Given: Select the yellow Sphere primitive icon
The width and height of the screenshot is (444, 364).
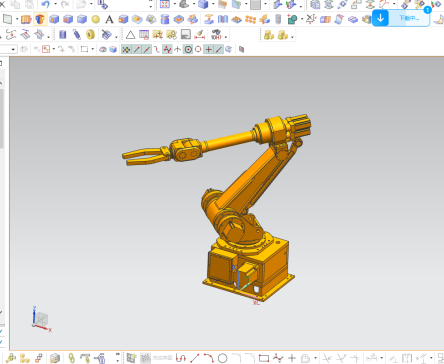Looking at the screenshot, I should pos(96,19).
